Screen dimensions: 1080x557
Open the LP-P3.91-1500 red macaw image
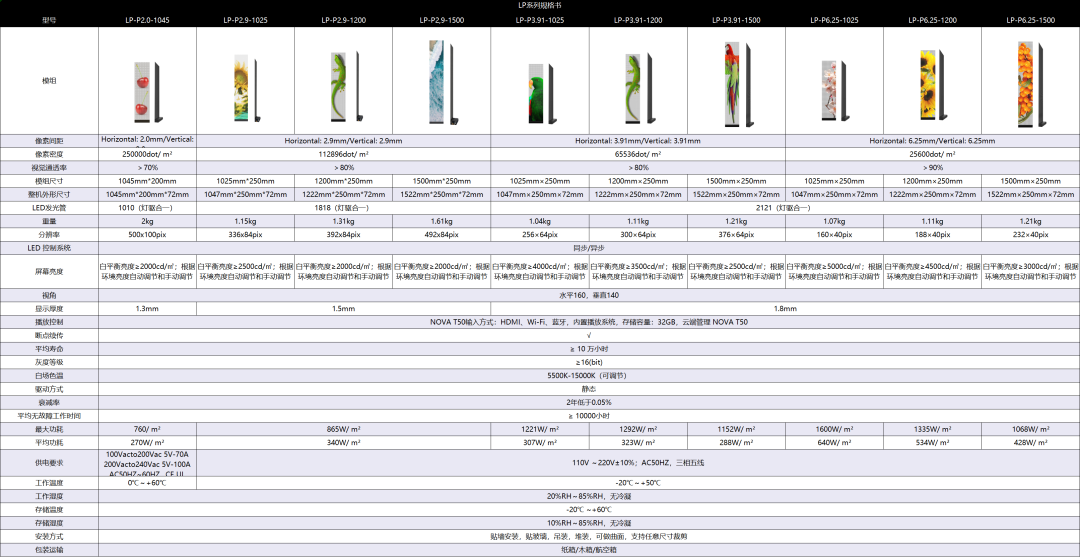click(735, 82)
